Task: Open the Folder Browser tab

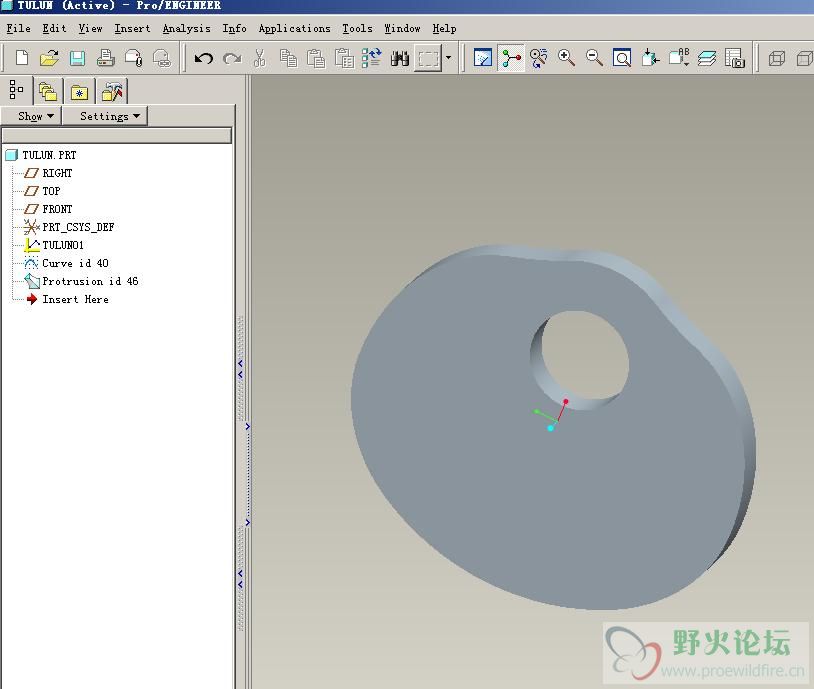Action: click(x=48, y=92)
